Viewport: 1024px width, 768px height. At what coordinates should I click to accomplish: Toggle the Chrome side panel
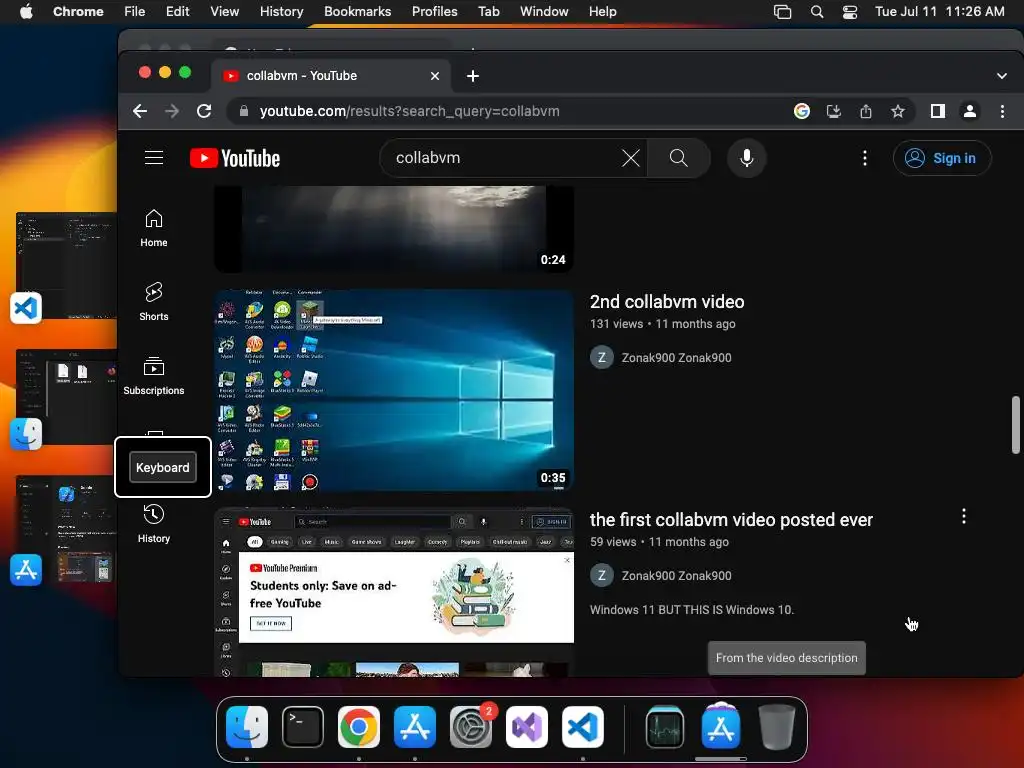point(938,111)
